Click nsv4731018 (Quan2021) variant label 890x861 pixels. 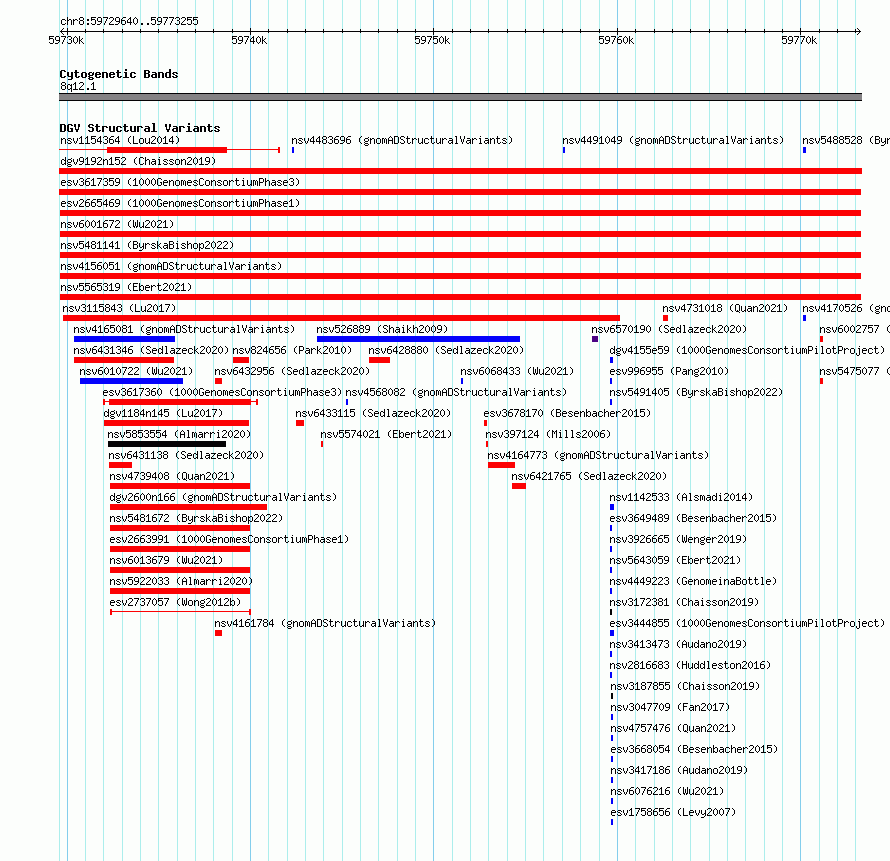[x=725, y=308]
